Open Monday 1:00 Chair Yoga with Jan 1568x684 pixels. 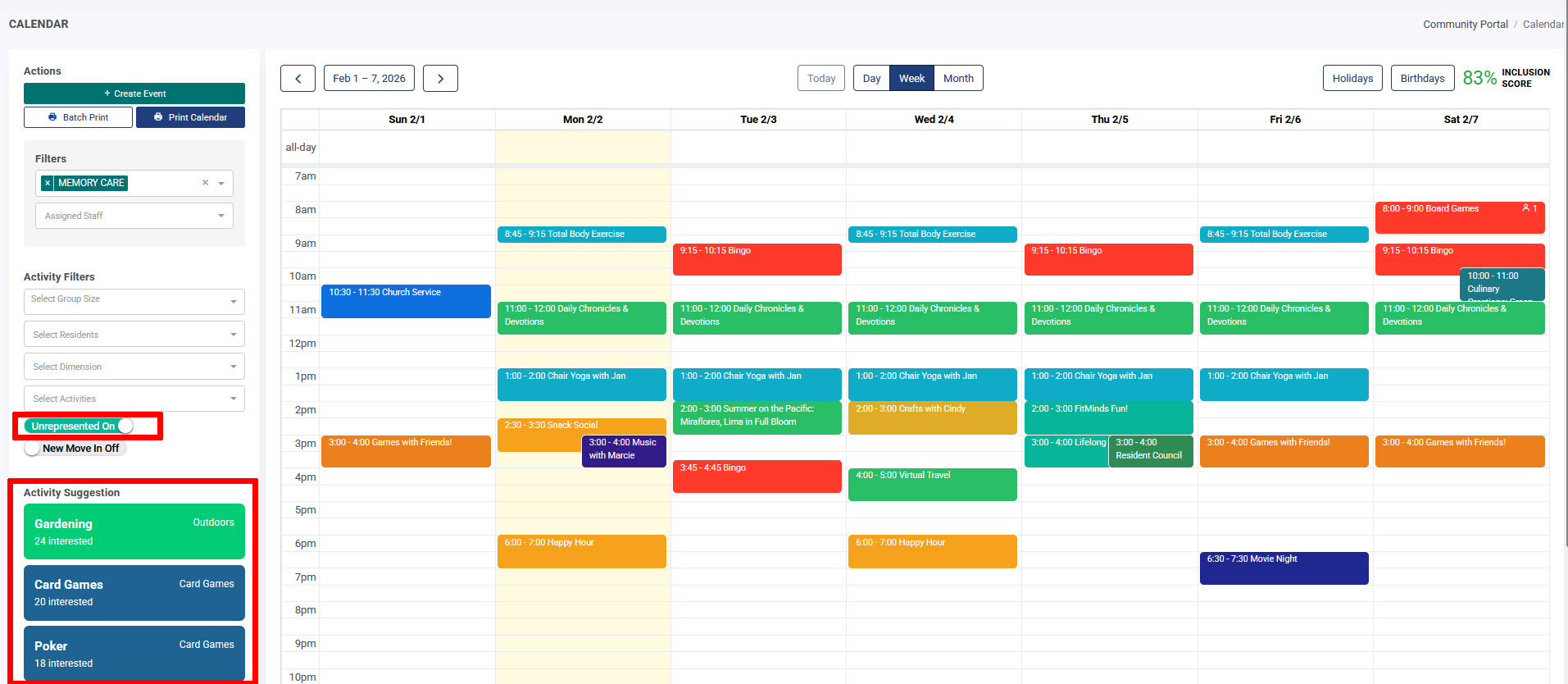pos(581,385)
